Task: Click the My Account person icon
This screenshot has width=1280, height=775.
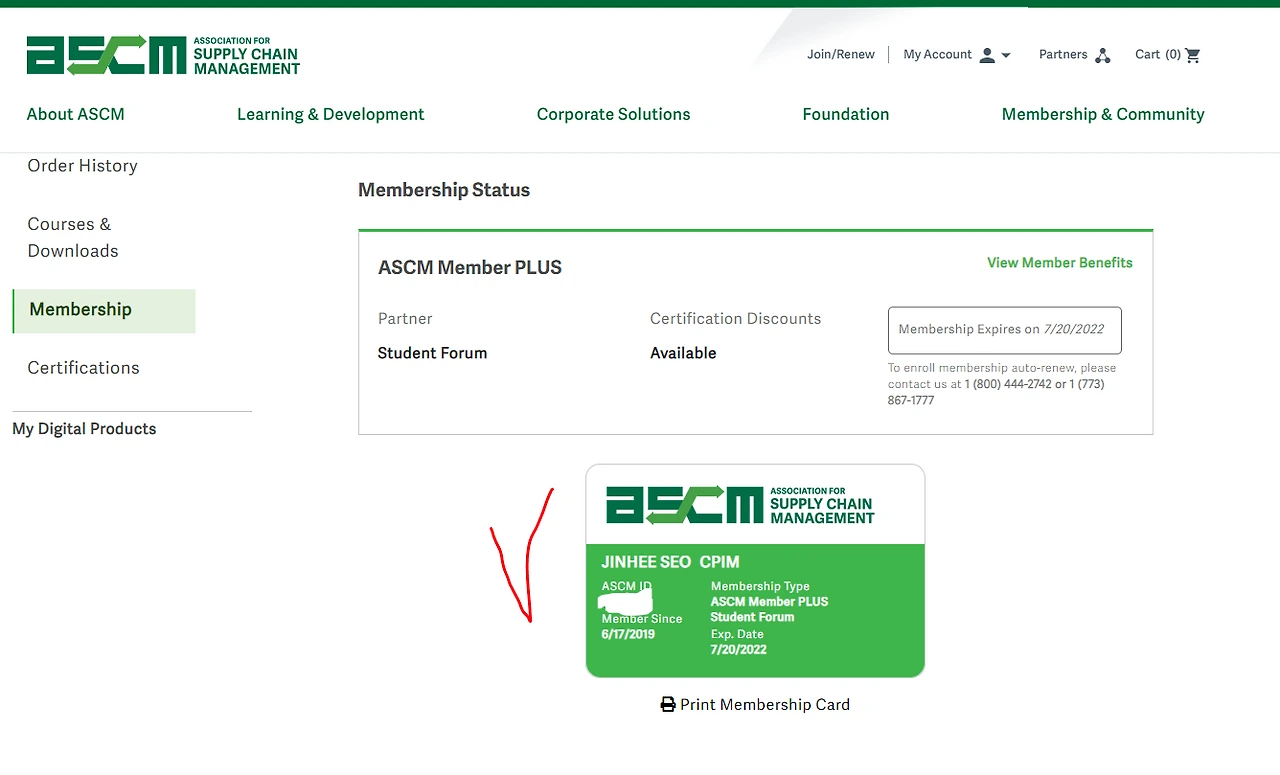Action: point(987,55)
